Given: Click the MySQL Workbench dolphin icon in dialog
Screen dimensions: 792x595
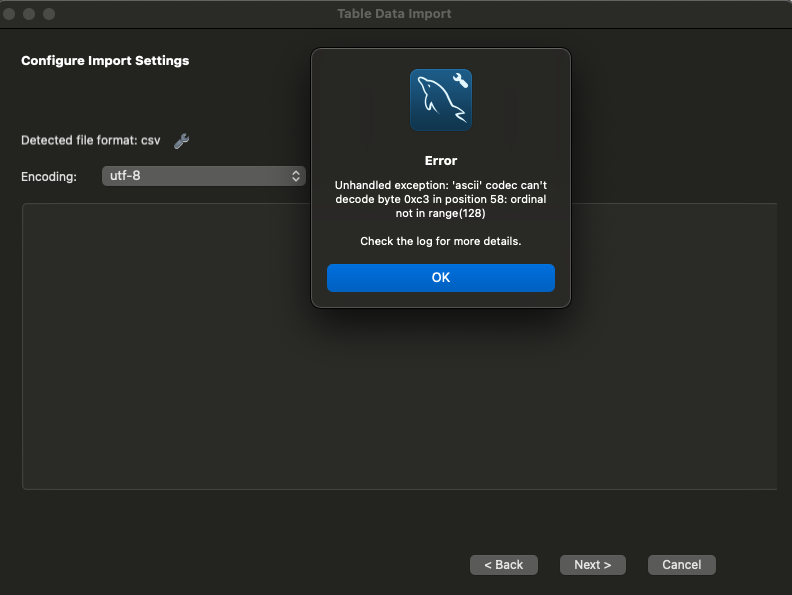Looking at the screenshot, I should tap(440, 100).
